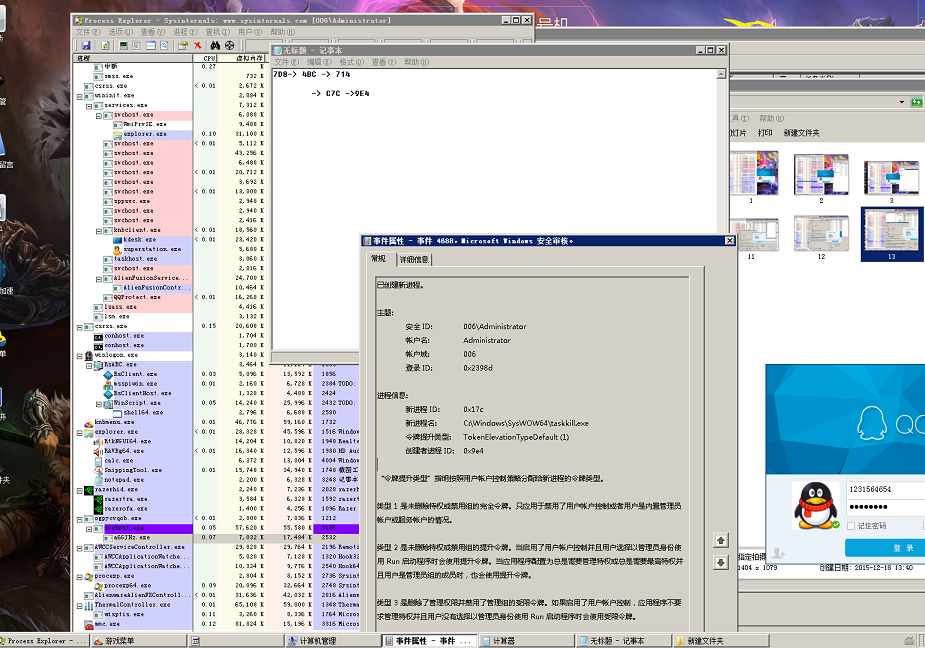Collapse the razerhid.exe process tree
The image size is (925, 648).
(80, 490)
